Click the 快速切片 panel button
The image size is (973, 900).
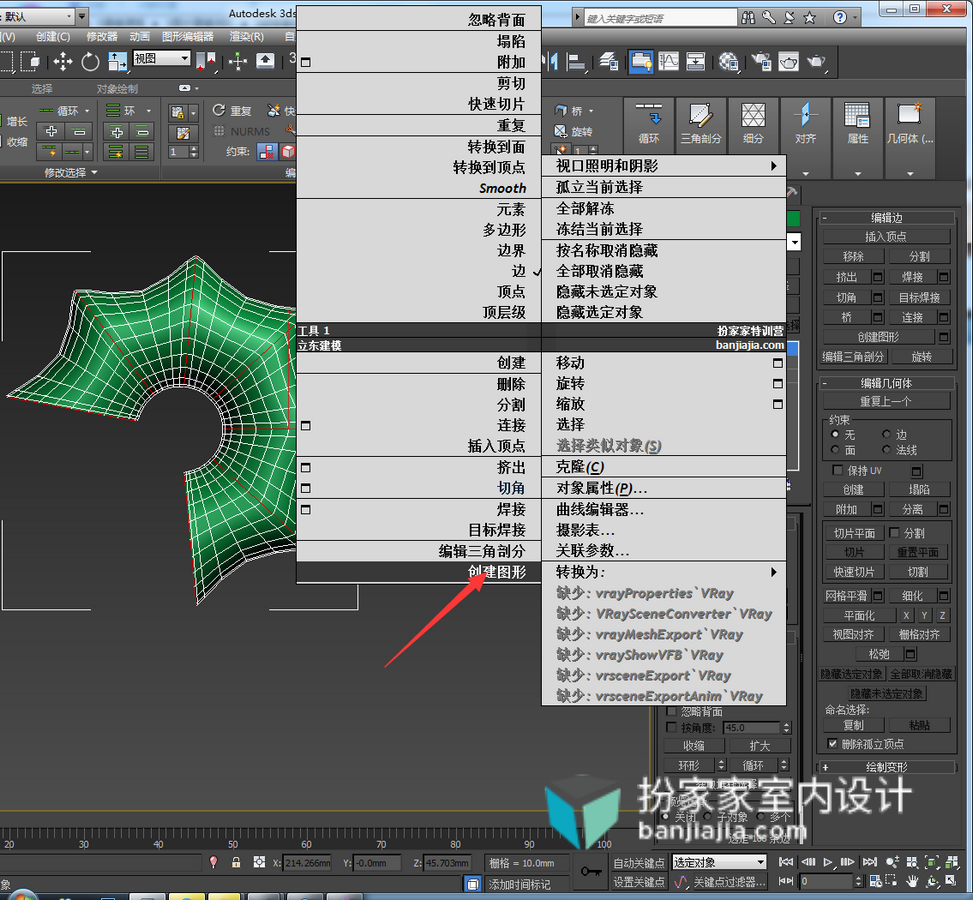click(x=854, y=572)
